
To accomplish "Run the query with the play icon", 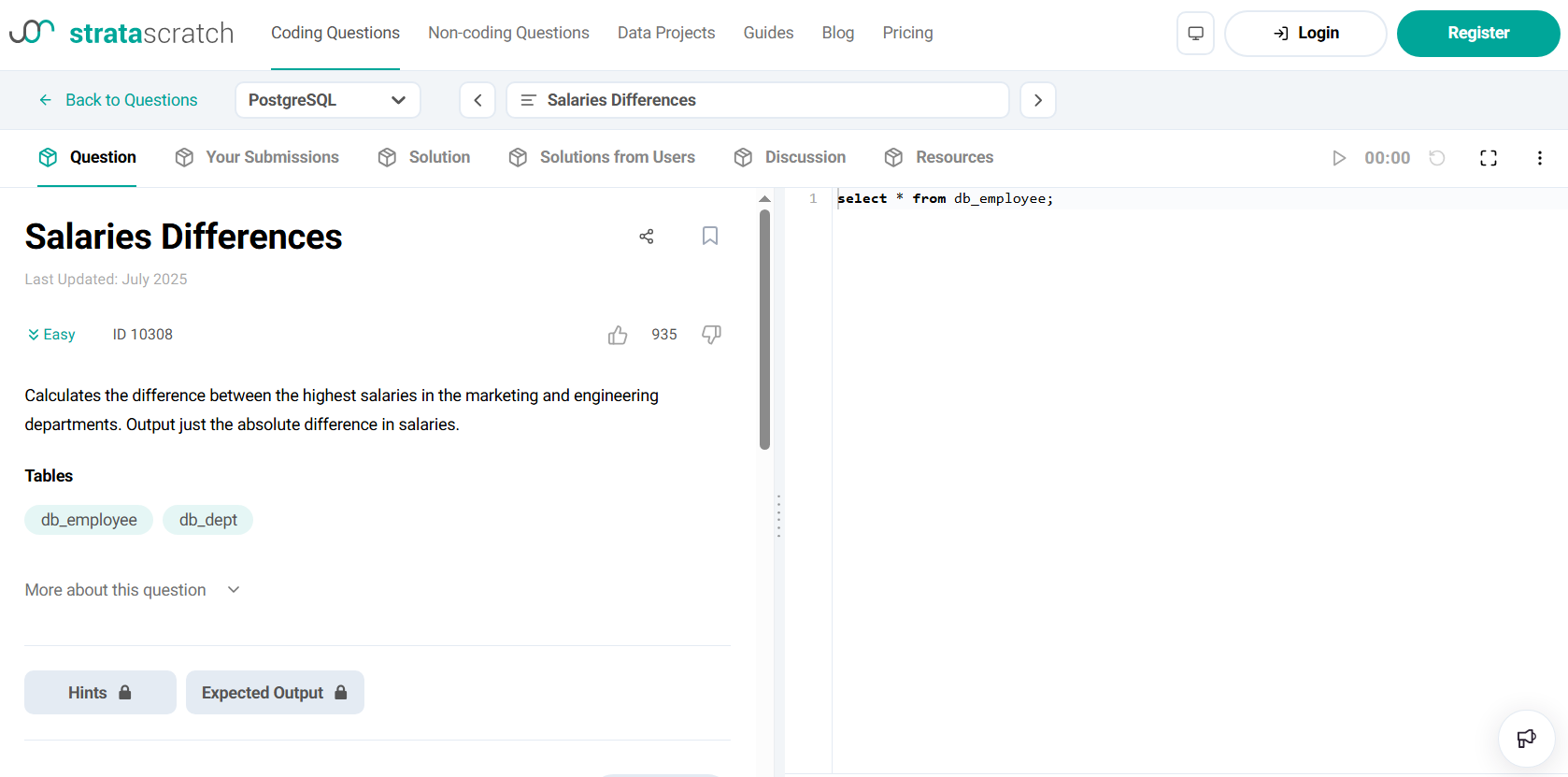I will point(1338,158).
